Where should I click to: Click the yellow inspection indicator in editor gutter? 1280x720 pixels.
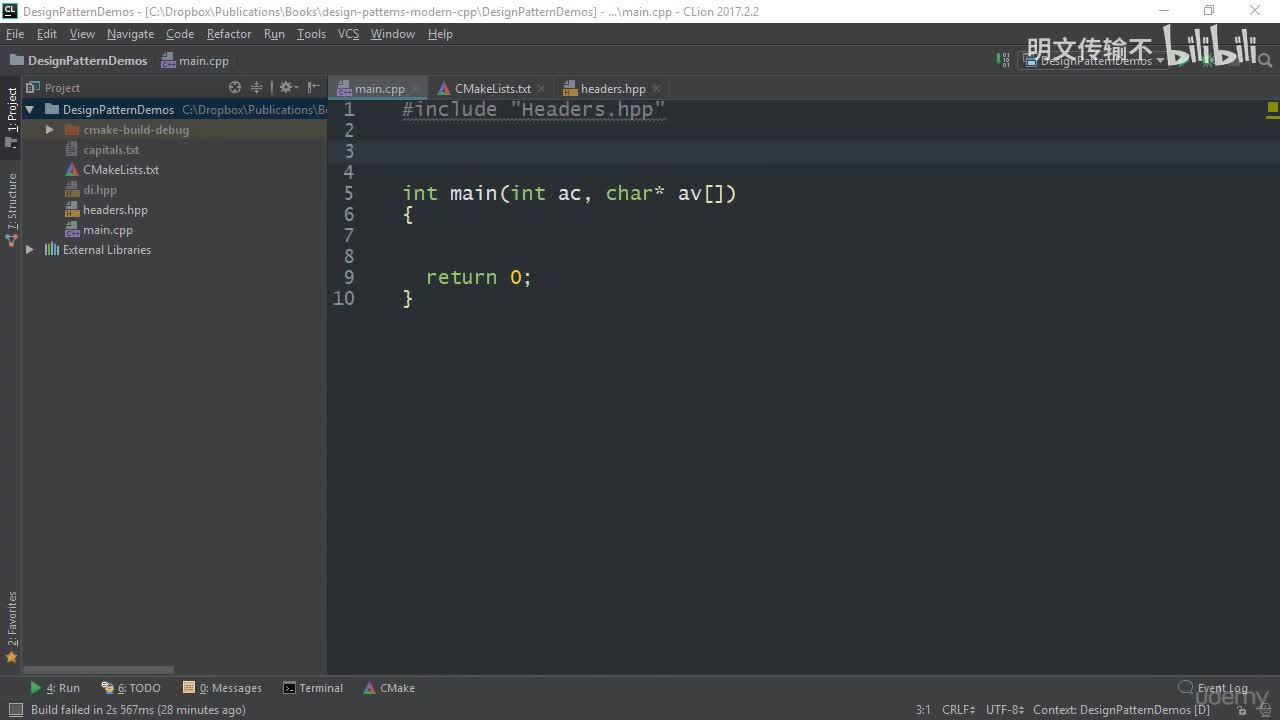pos(1273,108)
